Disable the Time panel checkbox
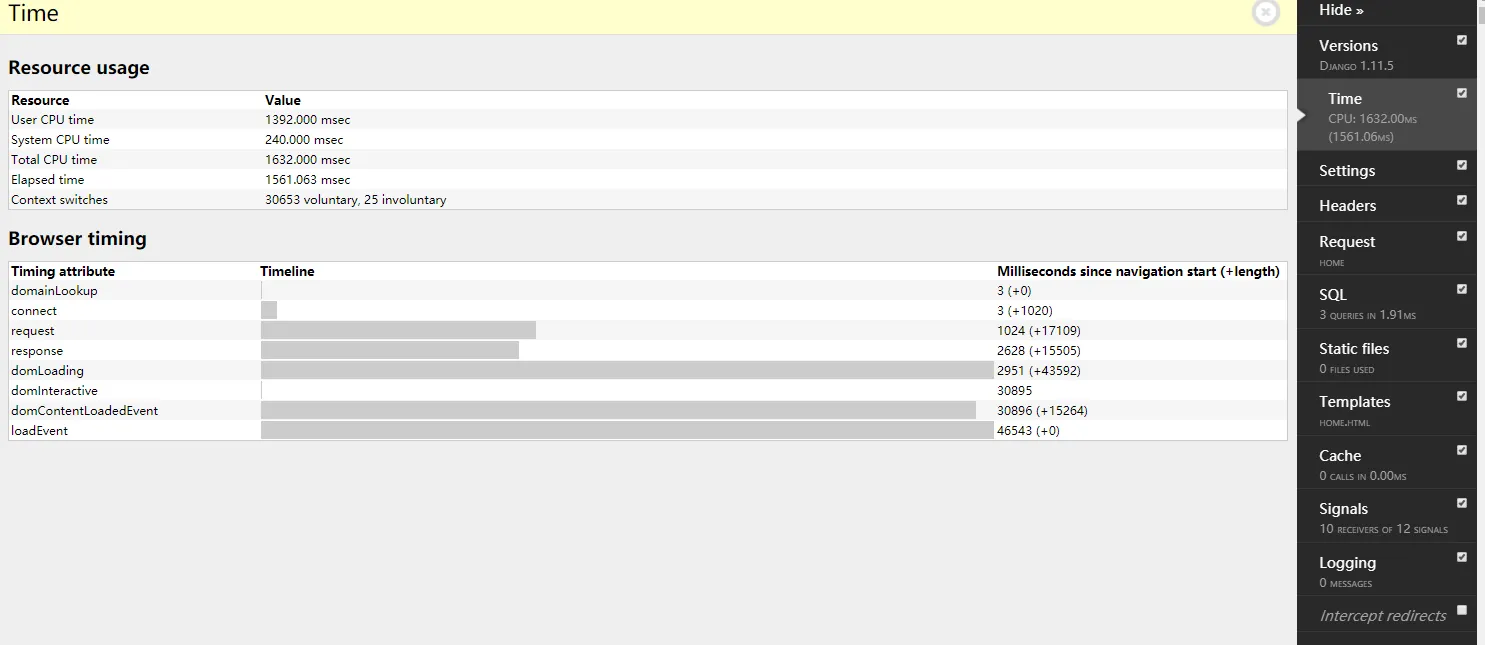This screenshot has width=1485, height=645. click(1462, 93)
